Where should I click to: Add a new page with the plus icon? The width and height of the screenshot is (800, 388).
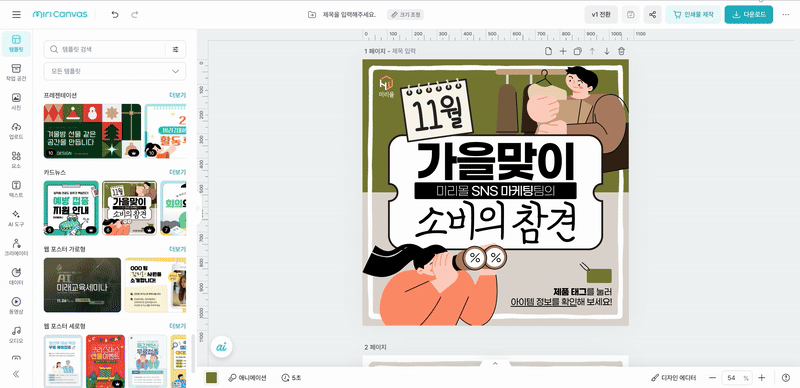pyautogui.click(x=563, y=51)
